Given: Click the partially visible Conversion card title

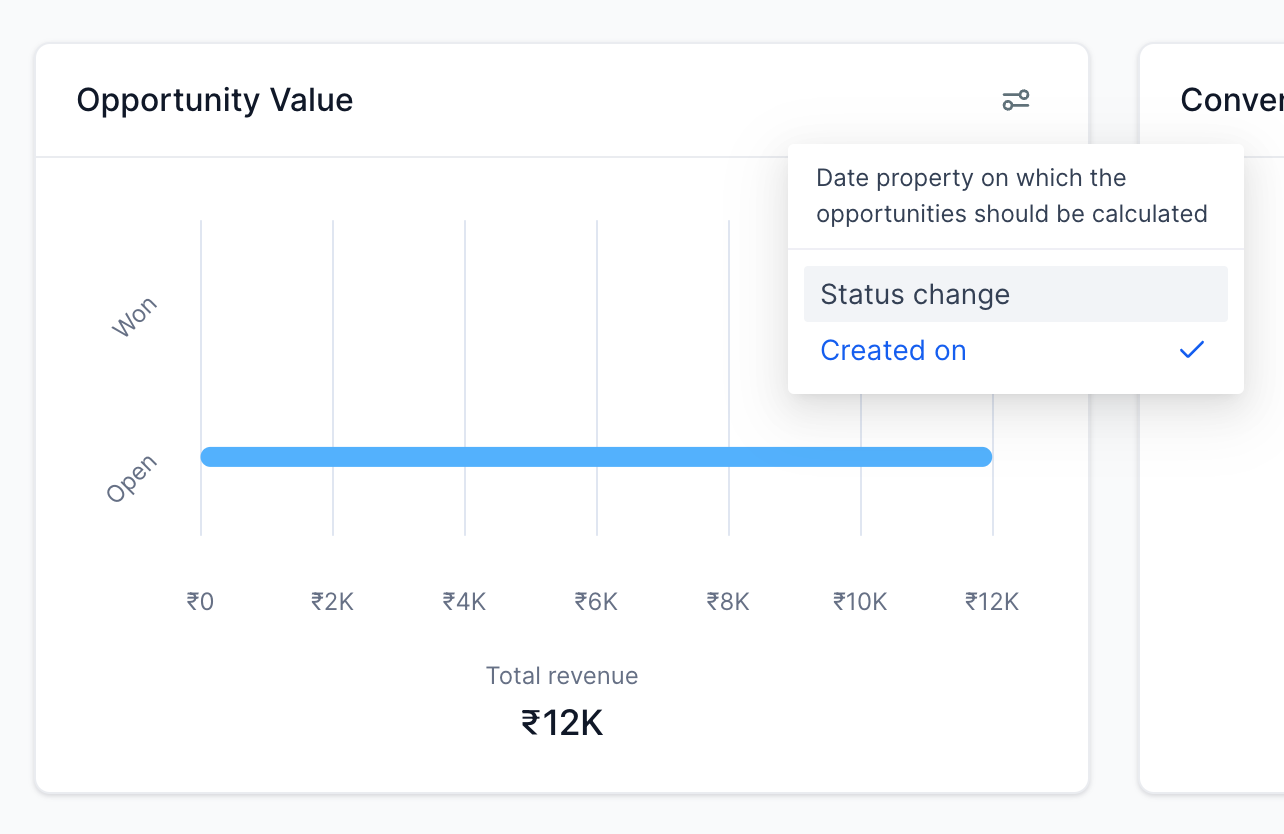Looking at the screenshot, I should pyautogui.click(x=1231, y=100).
